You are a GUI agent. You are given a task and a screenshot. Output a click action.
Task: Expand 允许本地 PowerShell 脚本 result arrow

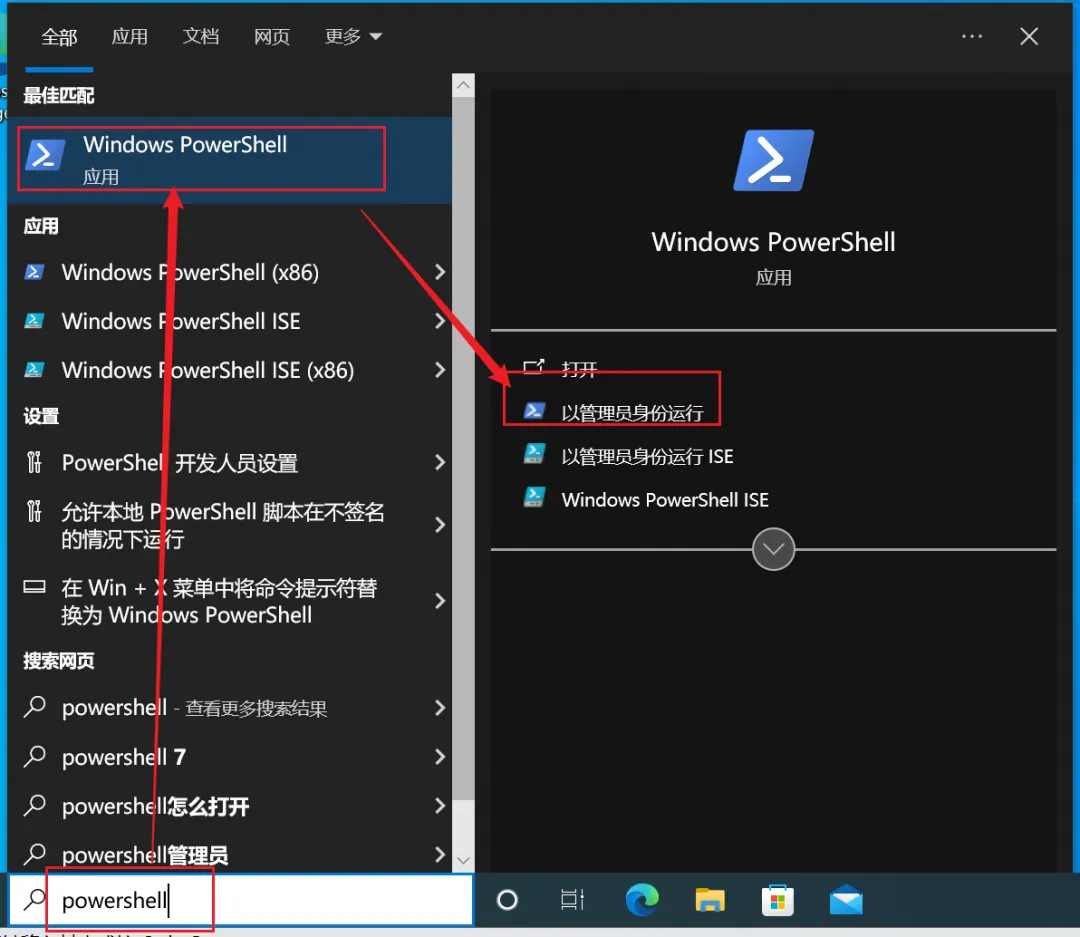click(440, 525)
